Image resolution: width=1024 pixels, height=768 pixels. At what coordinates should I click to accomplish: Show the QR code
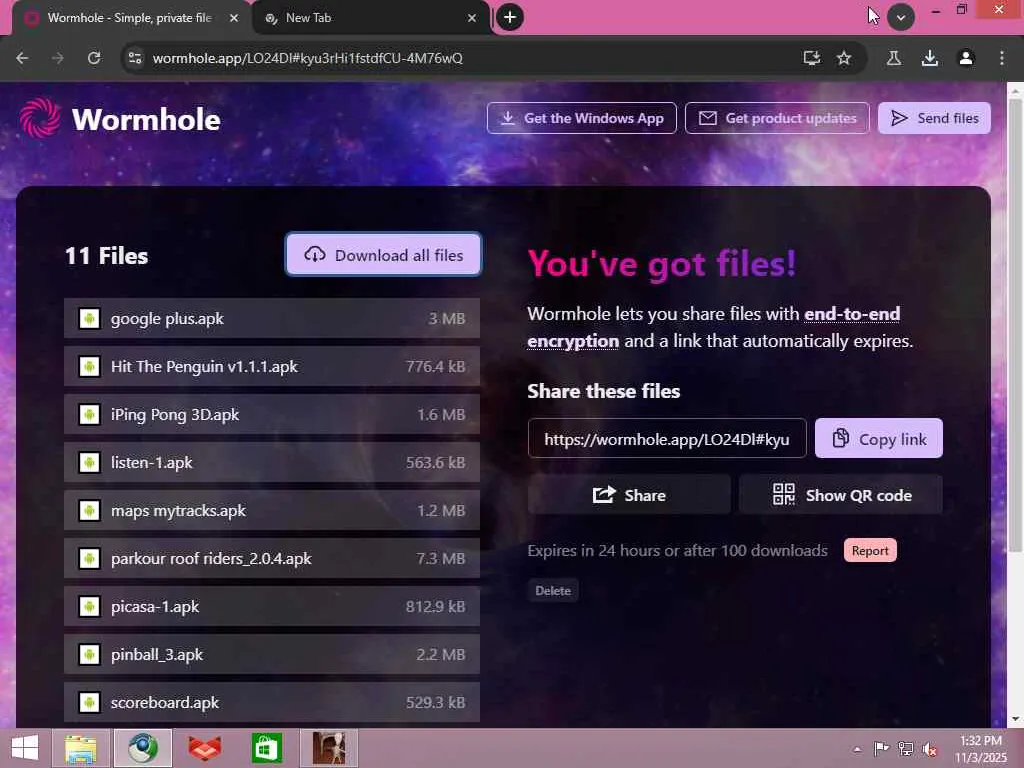841,495
